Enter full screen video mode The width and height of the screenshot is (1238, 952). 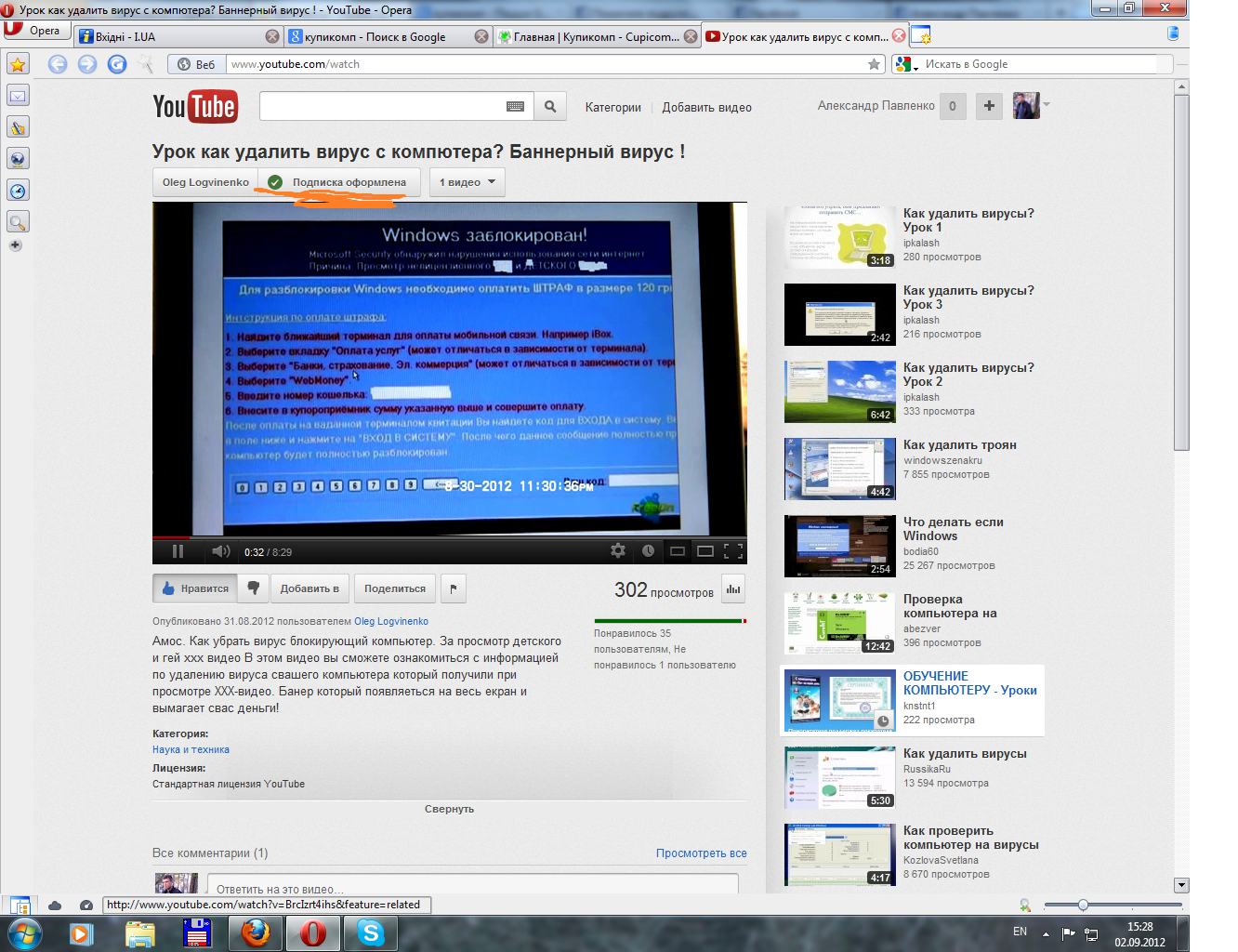click(733, 551)
